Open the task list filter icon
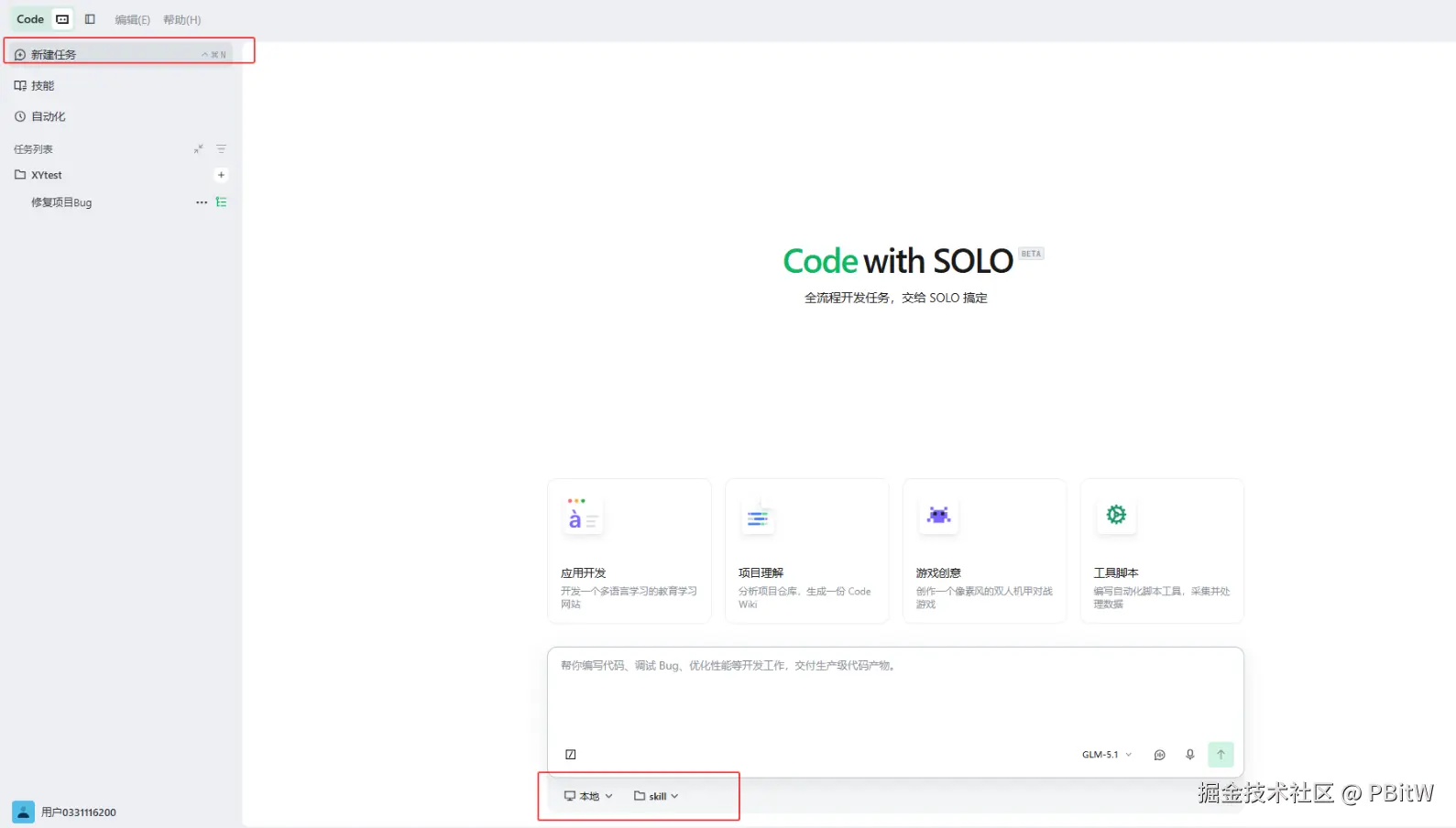Image resolution: width=1456 pixels, height=828 pixels. pyautogui.click(x=221, y=148)
